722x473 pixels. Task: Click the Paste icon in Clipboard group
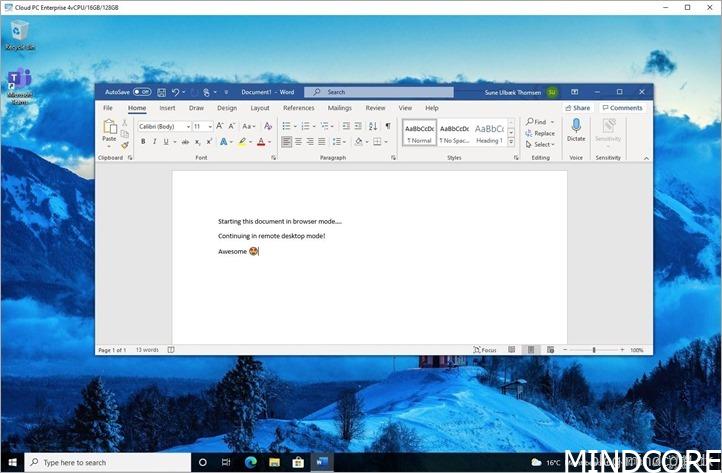(108, 129)
